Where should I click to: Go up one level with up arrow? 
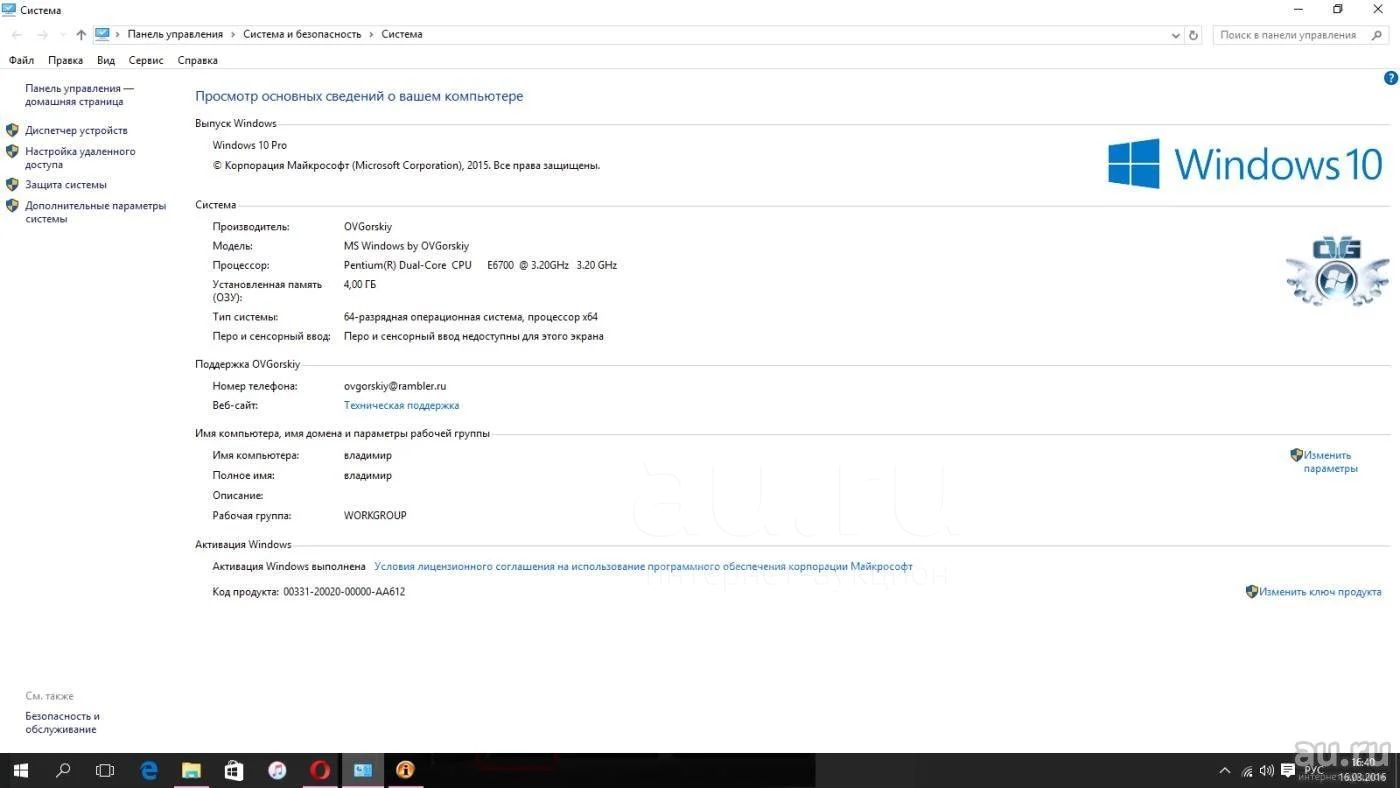tap(81, 34)
